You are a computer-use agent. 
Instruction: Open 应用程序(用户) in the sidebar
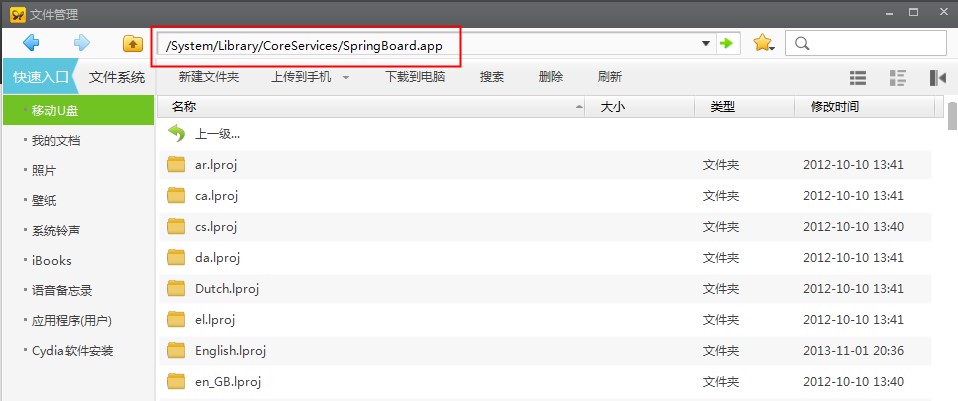(x=78, y=320)
